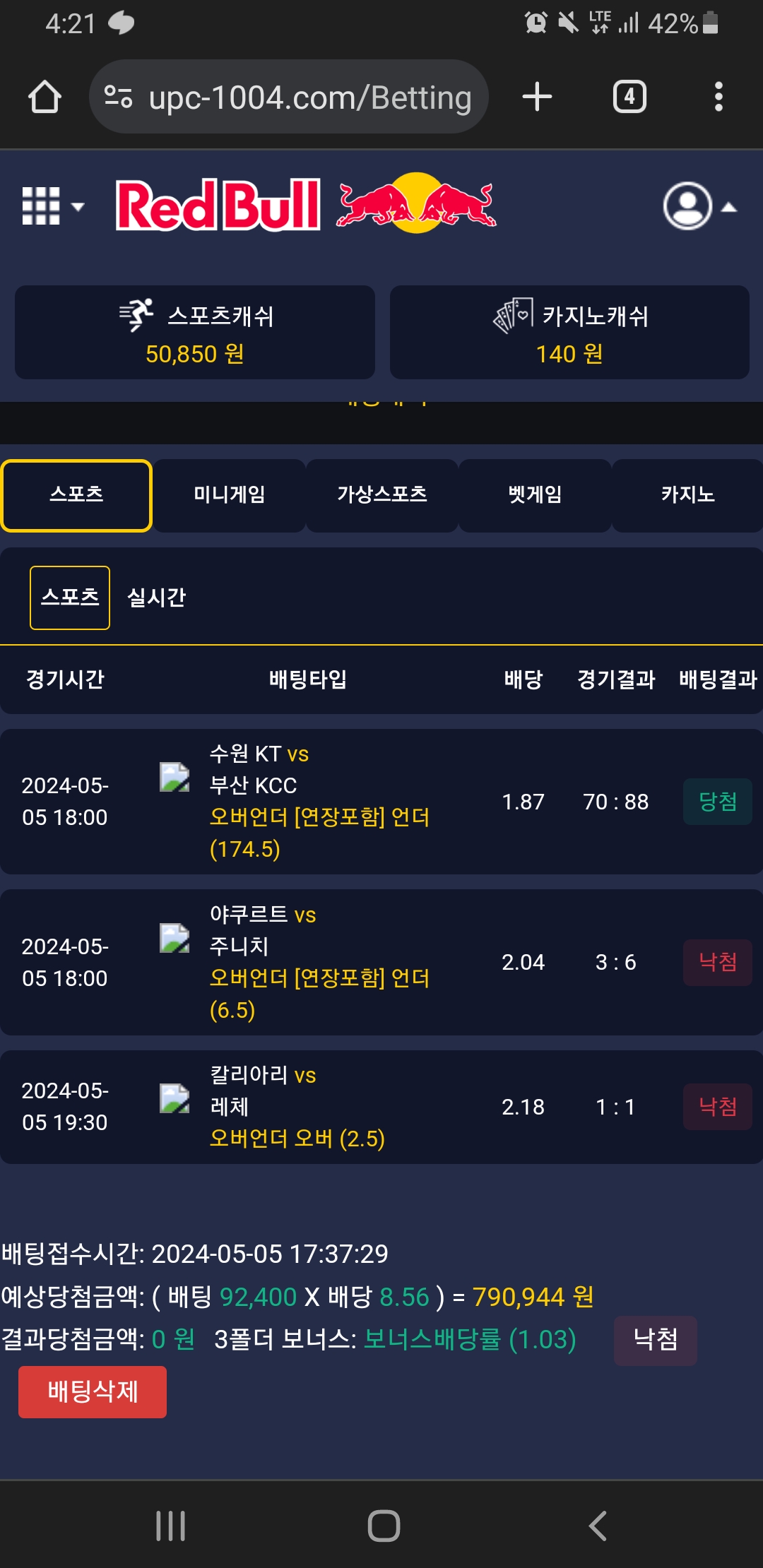
Task: Switch to the 가상스포츠 tab
Action: coord(382,495)
